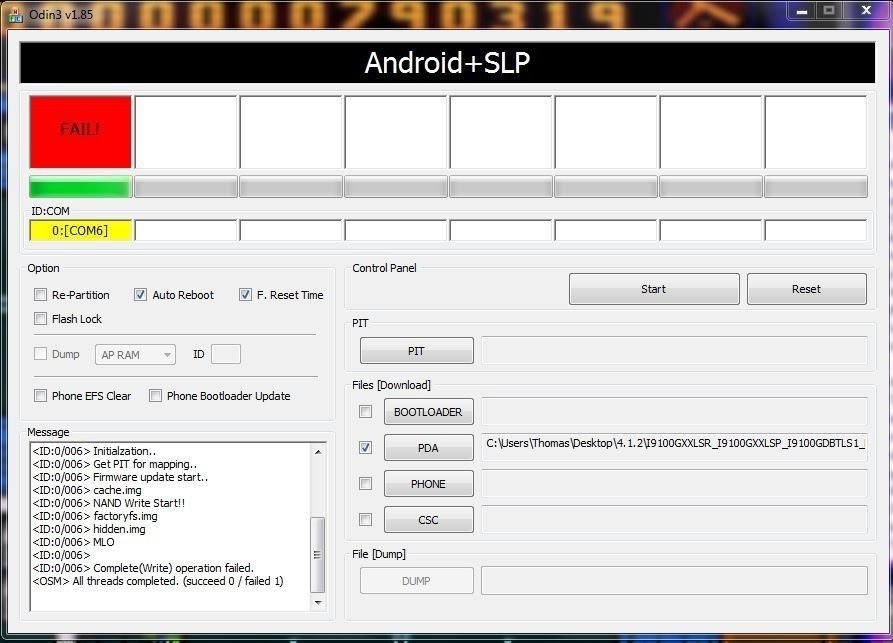This screenshot has width=893, height=643.
Task: Click the Start button
Action: [654, 289]
